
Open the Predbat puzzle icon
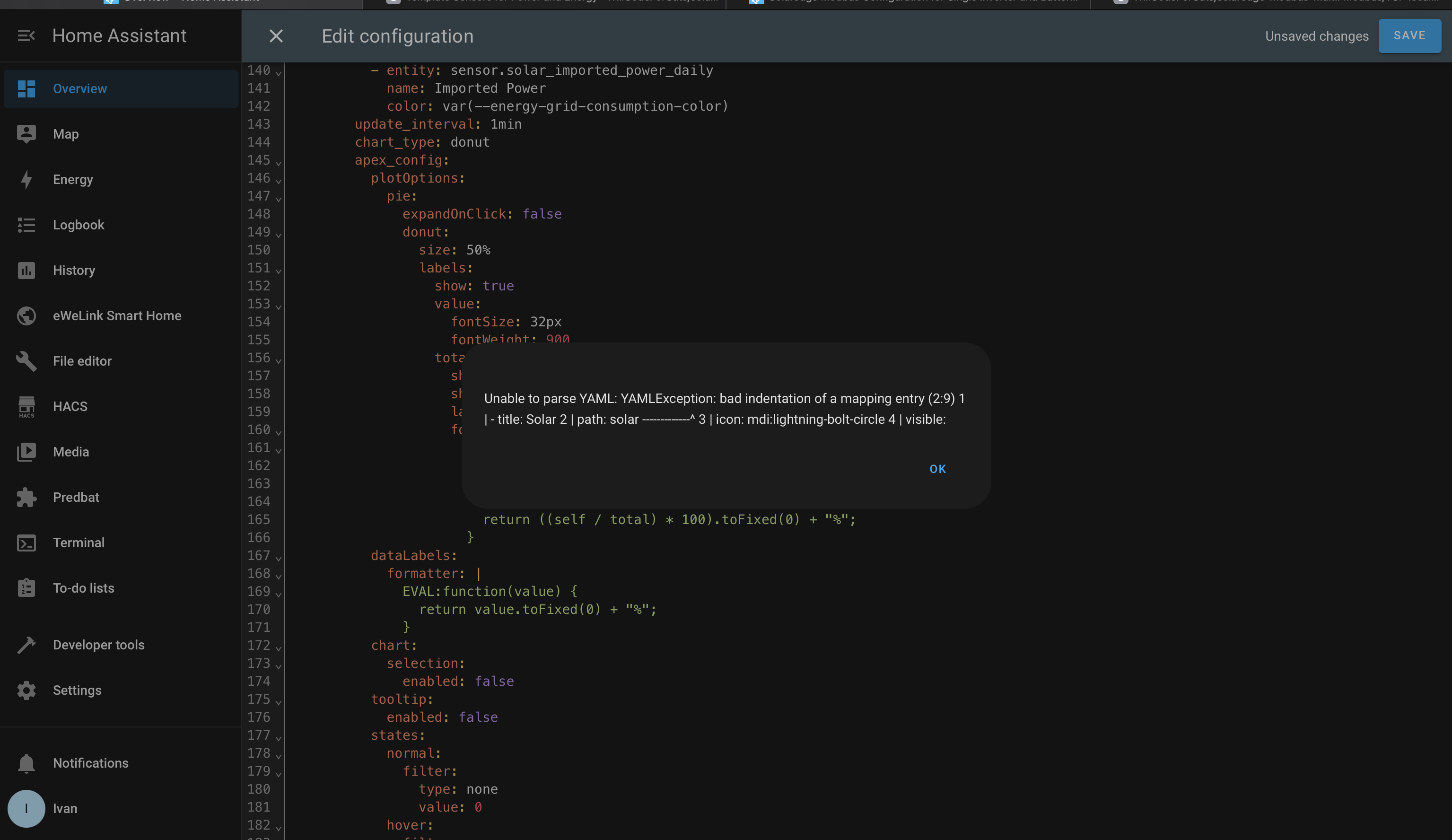tap(26, 497)
